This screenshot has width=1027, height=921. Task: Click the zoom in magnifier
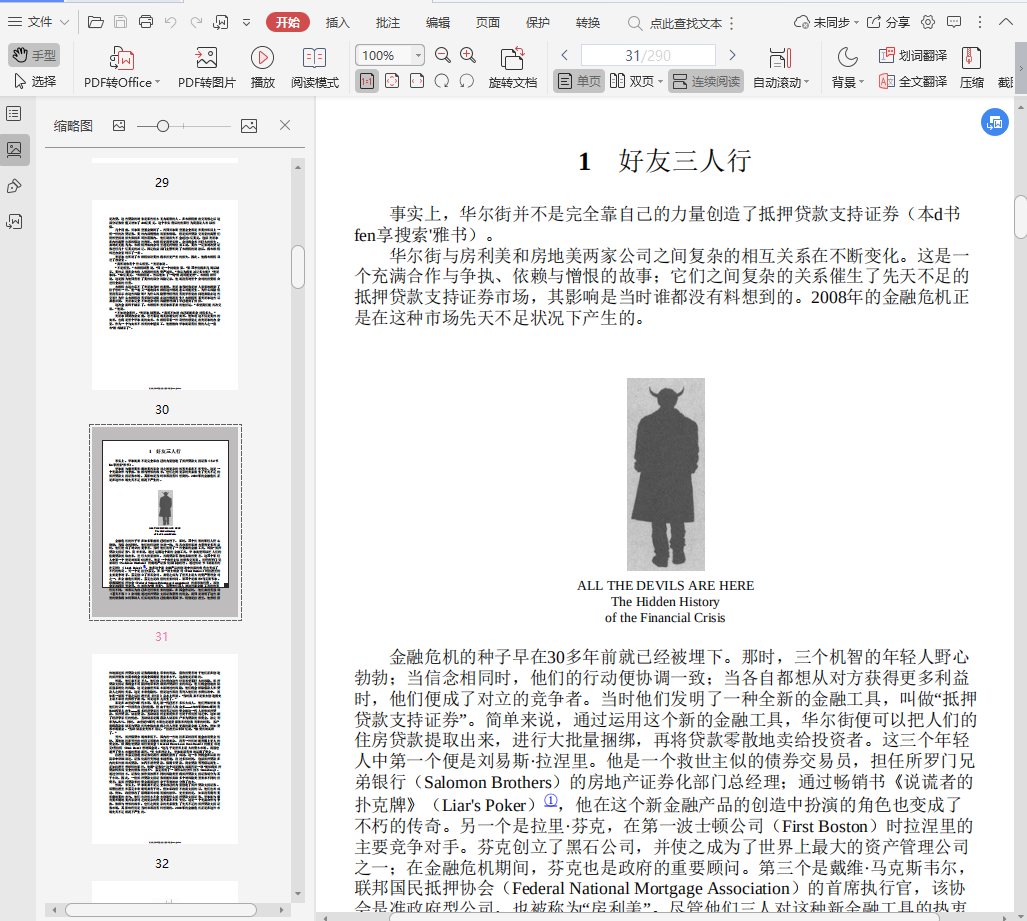point(468,55)
